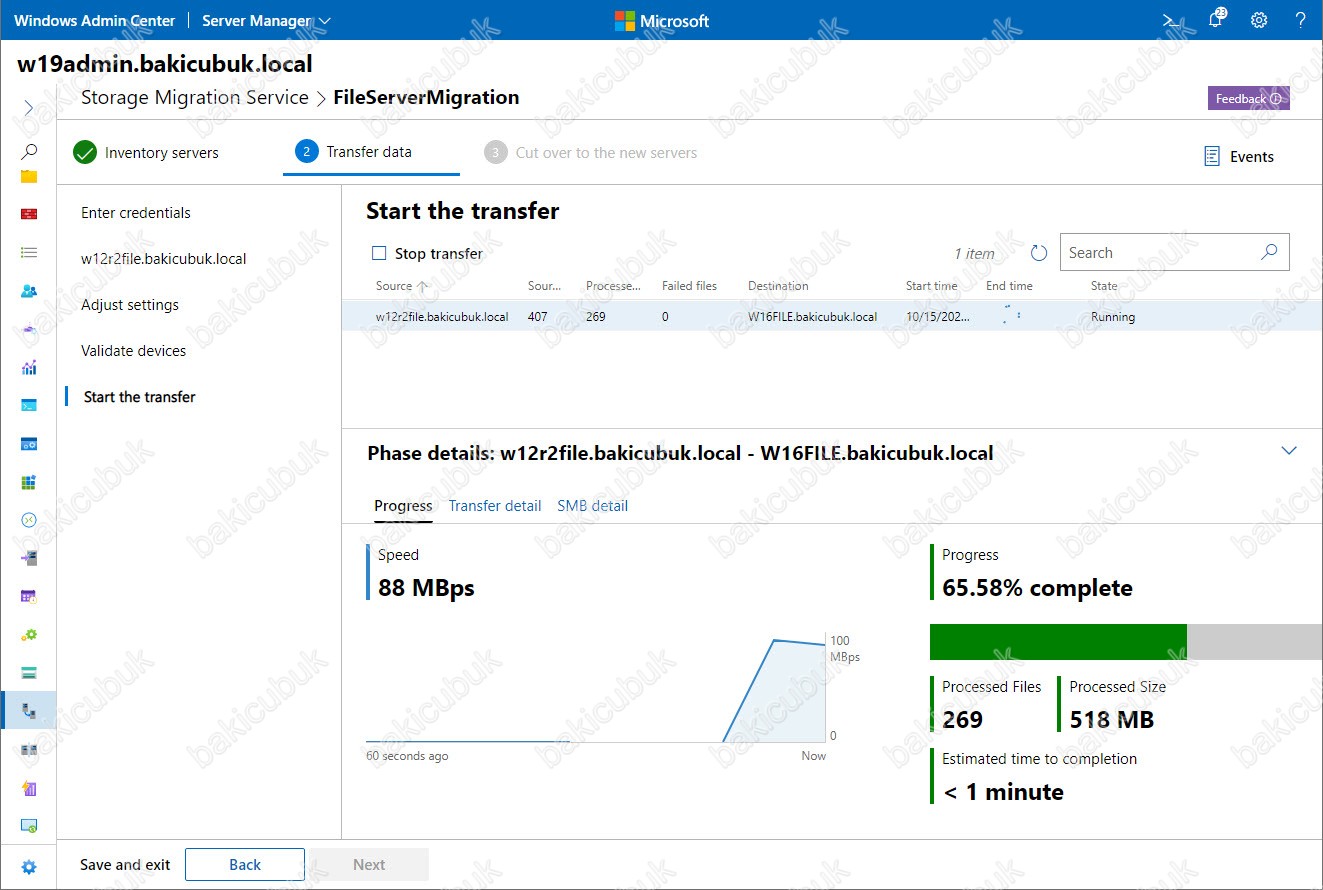Click the Running state cell
This screenshot has height=890, width=1323.
click(x=1113, y=317)
